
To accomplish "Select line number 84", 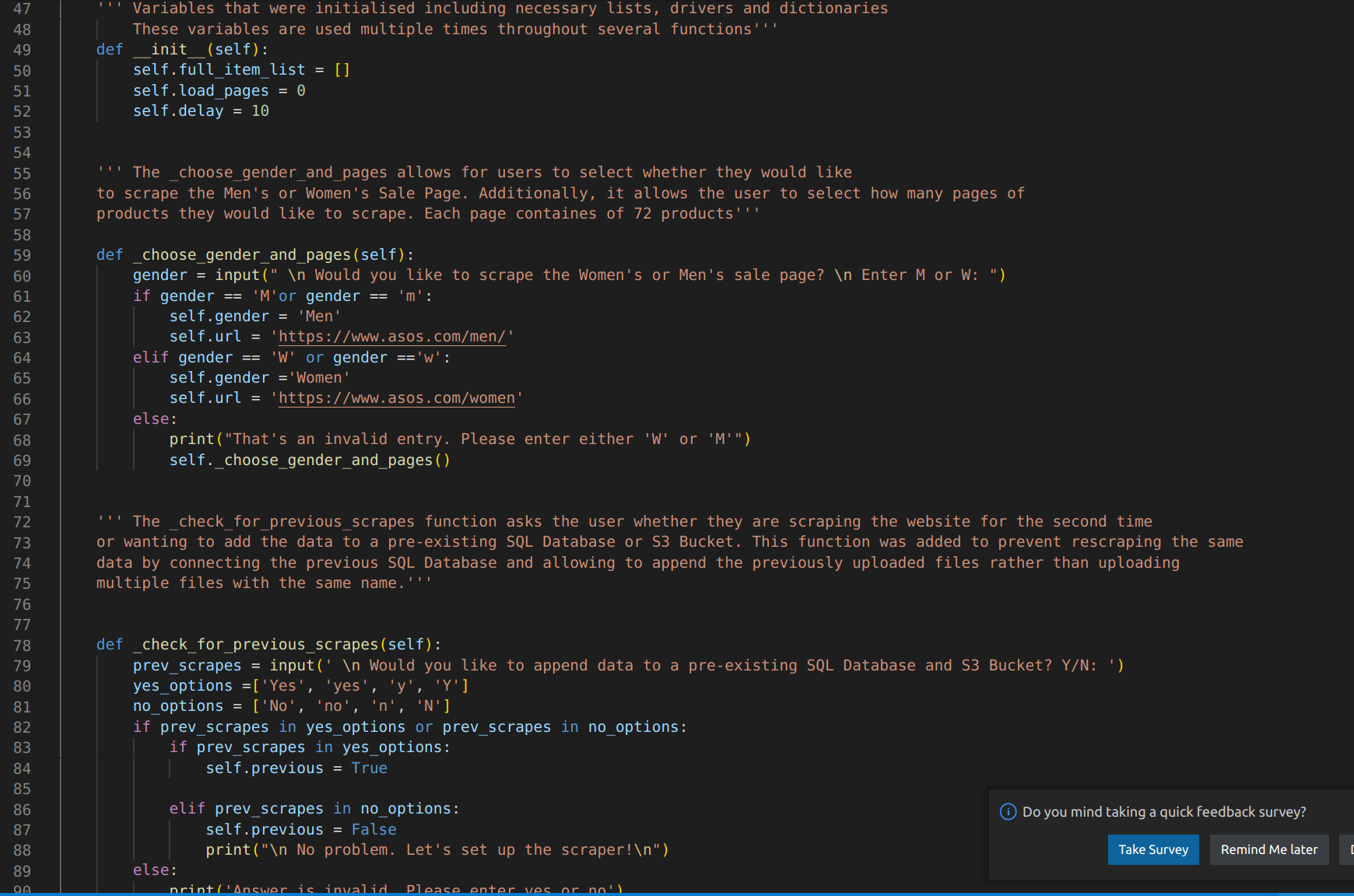I will coord(23,768).
